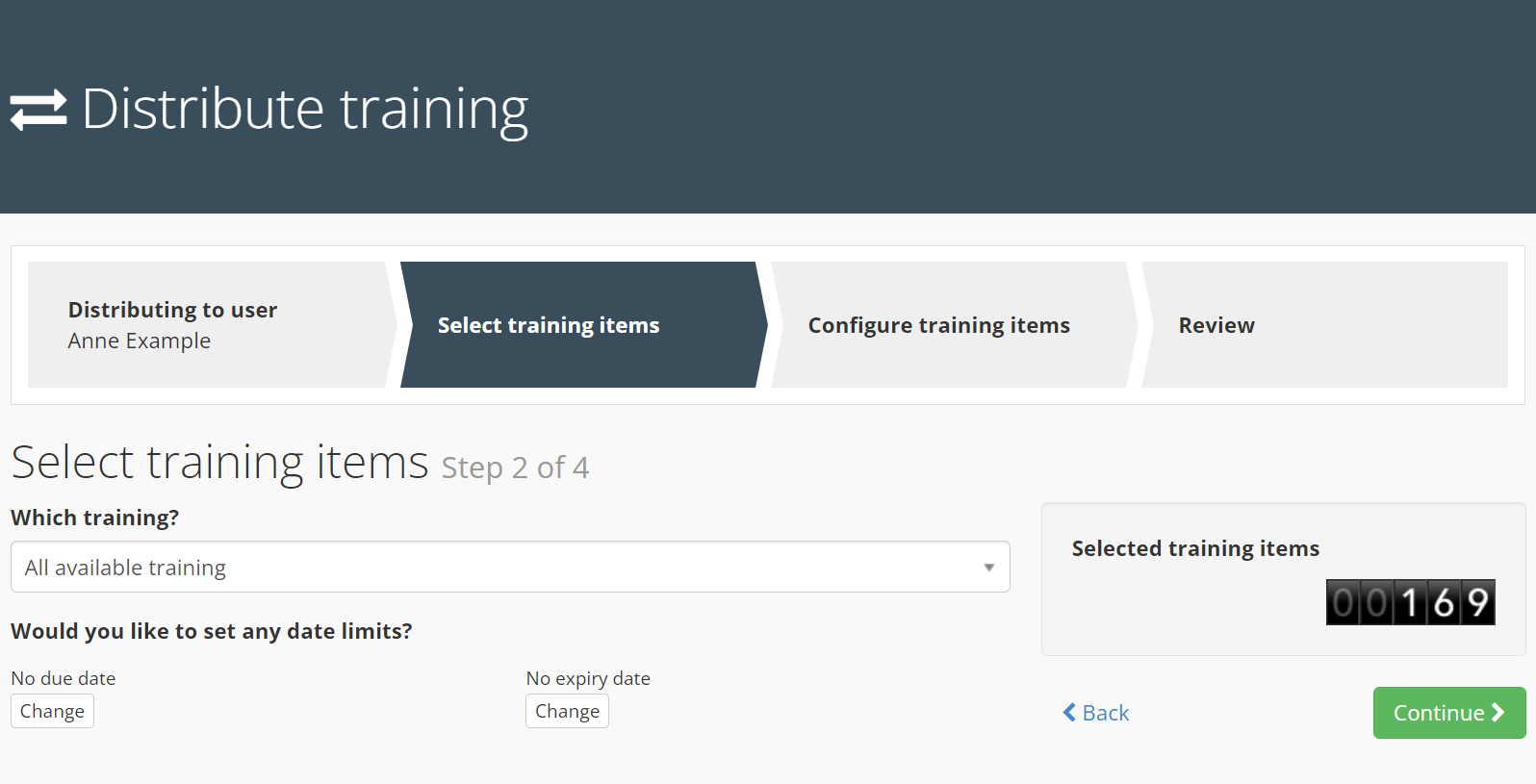Click the 'Step 2 of 4' text
The width and height of the screenshot is (1536, 784).
[515, 468]
